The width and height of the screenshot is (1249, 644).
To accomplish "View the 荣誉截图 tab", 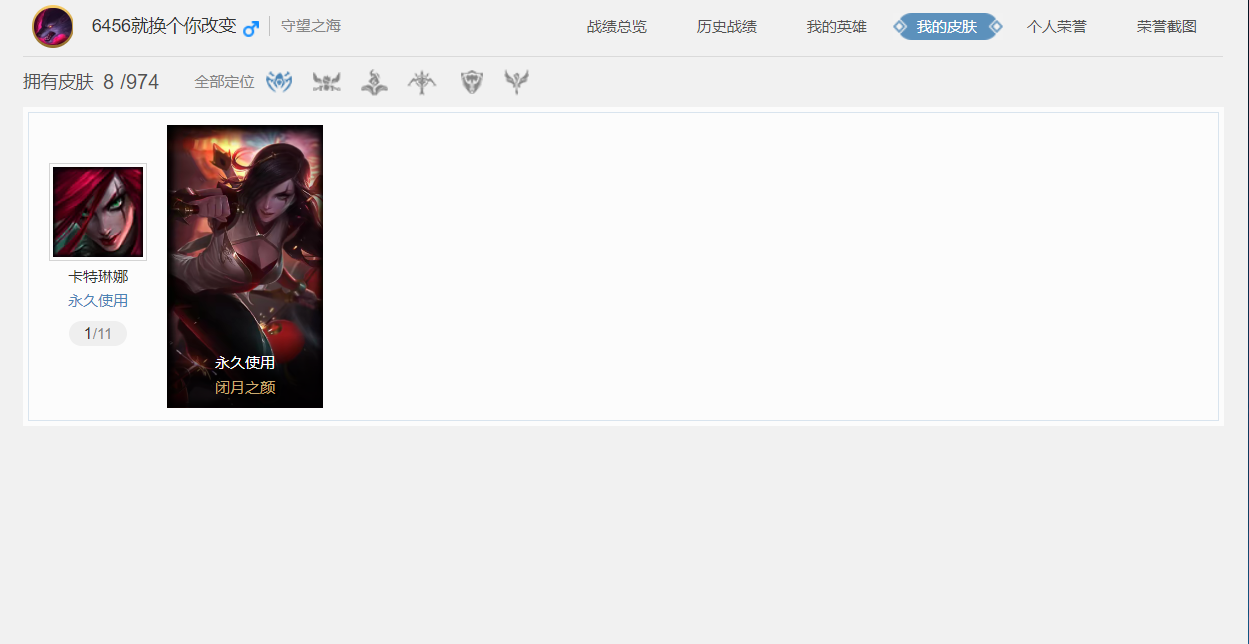I will 1167,27.
